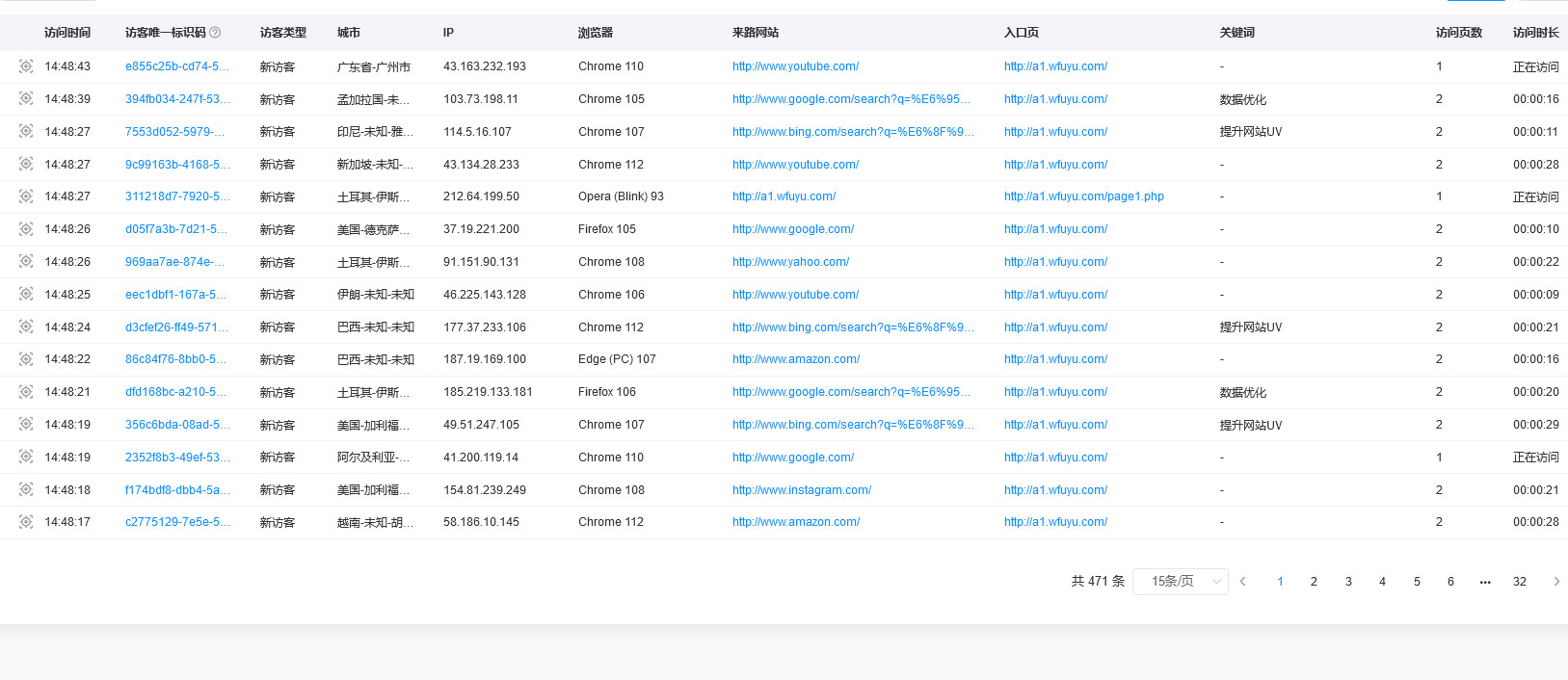This screenshot has height=680, width=1568.
Task: Select the row icon for the 14:48:18 visit
Action: coord(26,490)
